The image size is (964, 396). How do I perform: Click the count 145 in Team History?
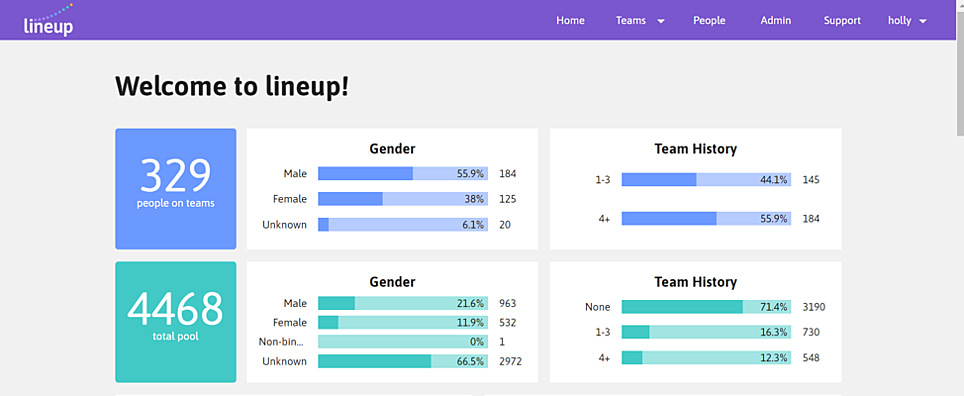(811, 180)
